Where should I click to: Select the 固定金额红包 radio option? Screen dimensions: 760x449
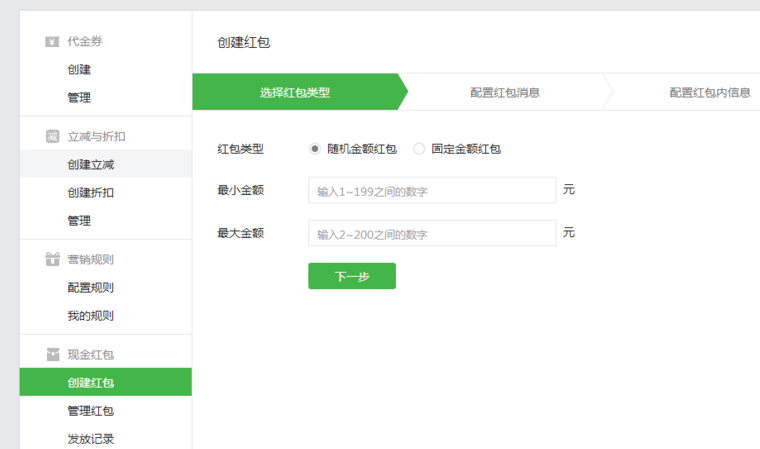pos(419,149)
